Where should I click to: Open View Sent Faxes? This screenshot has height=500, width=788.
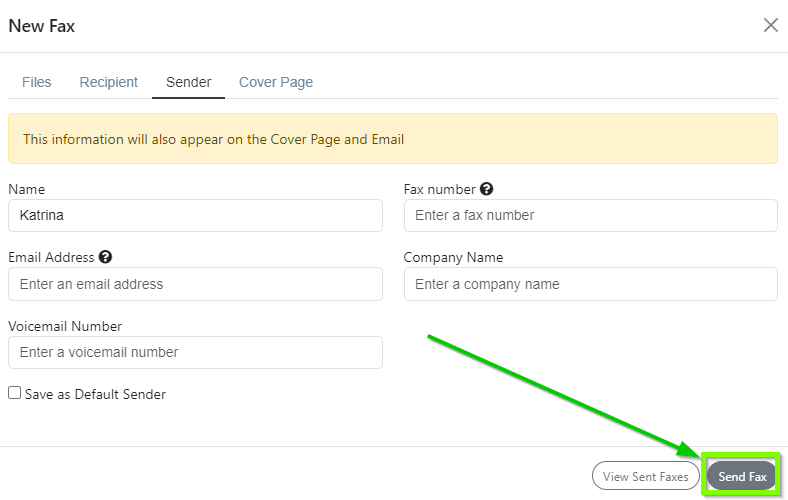[x=645, y=477]
